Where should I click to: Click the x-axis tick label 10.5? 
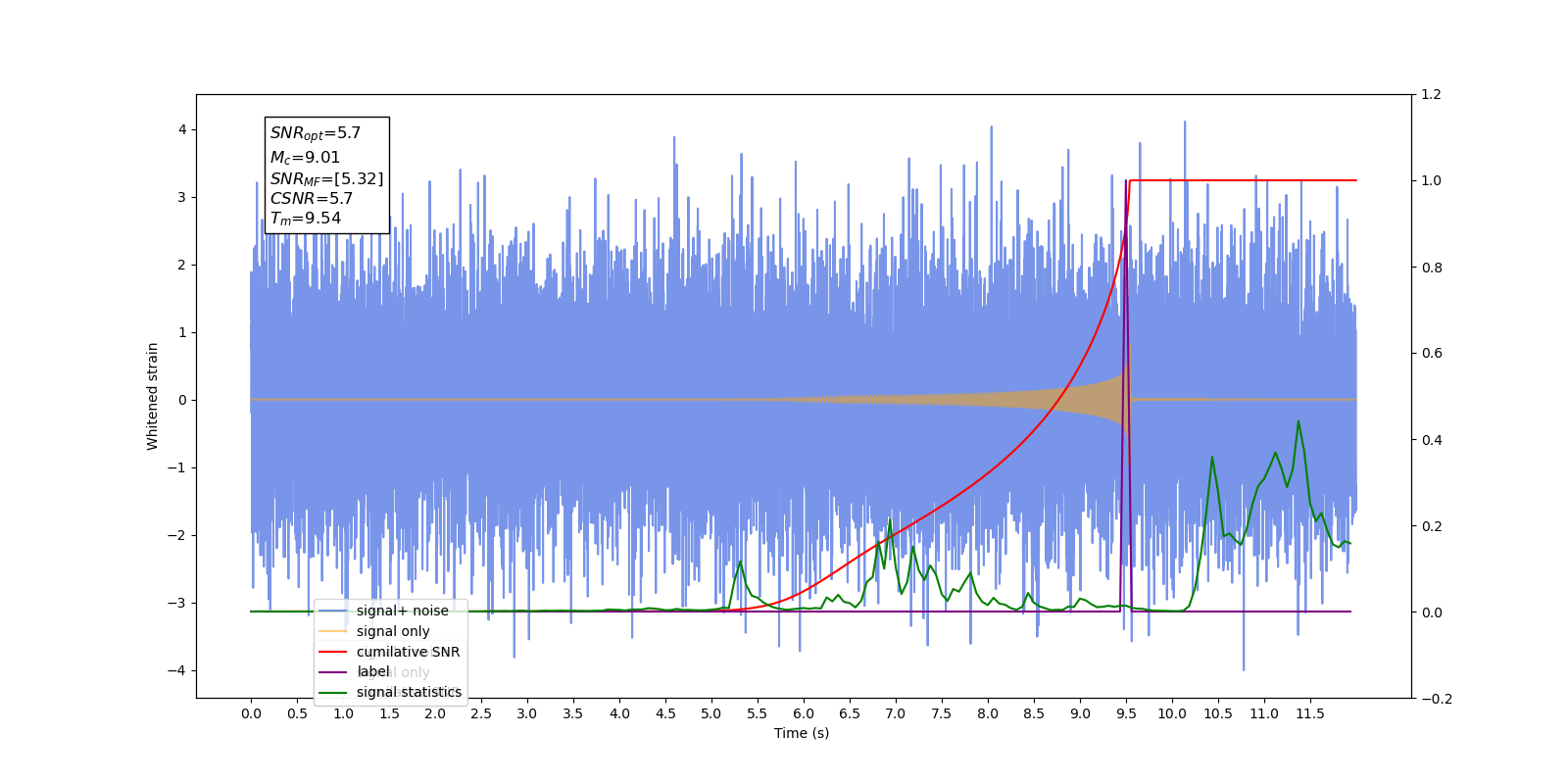point(1218,713)
